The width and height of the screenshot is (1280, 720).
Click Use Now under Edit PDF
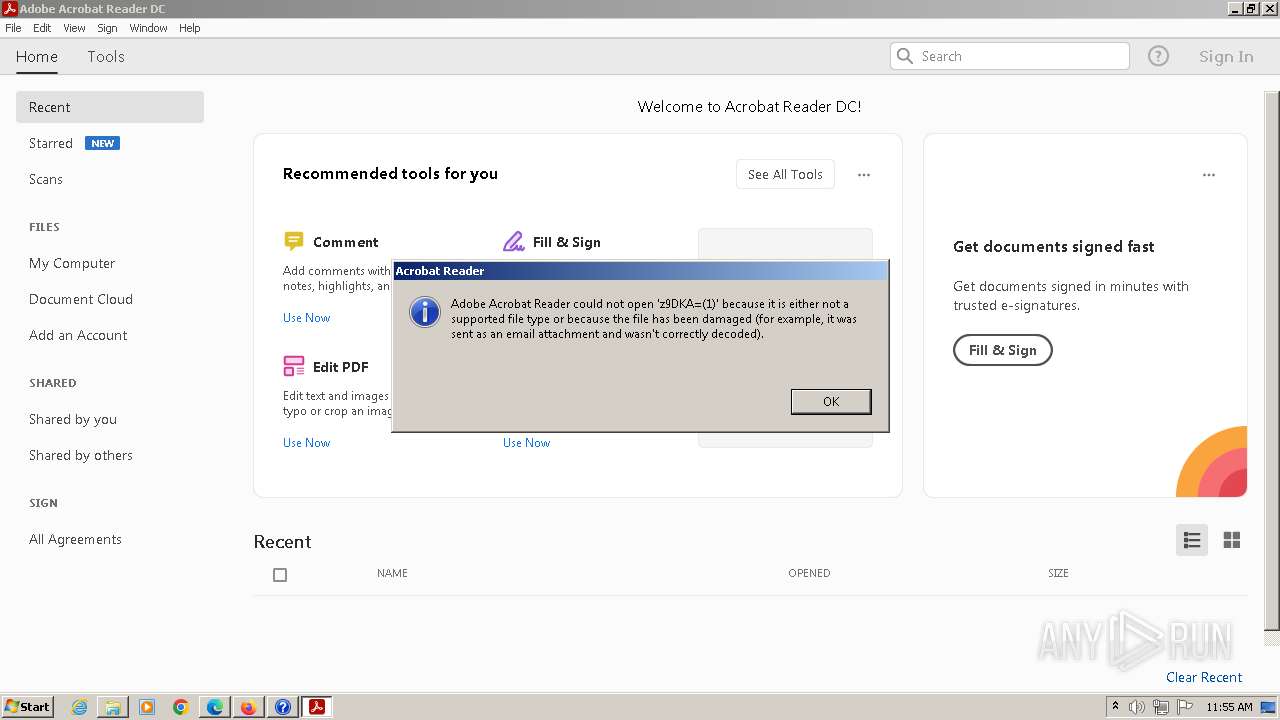pyautogui.click(x=306, y=443)
